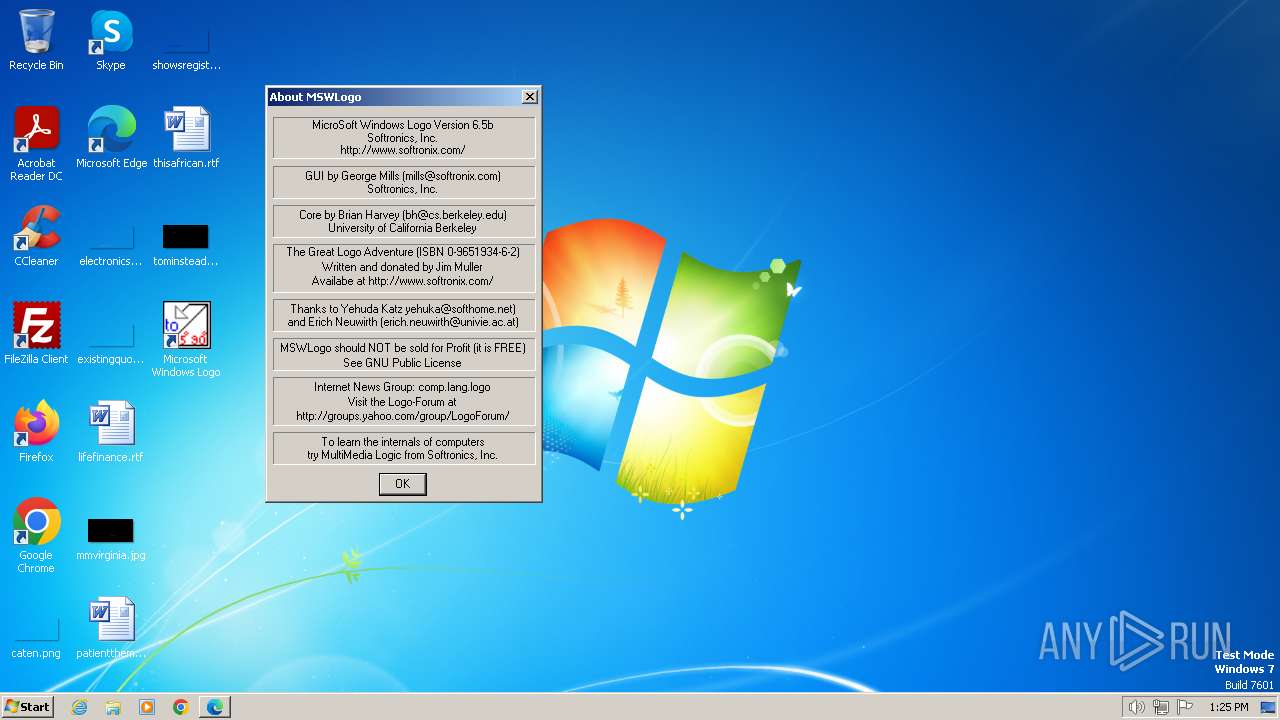
Task: Close the About MSWLogo dialog
Action: [x=530, y=97]
